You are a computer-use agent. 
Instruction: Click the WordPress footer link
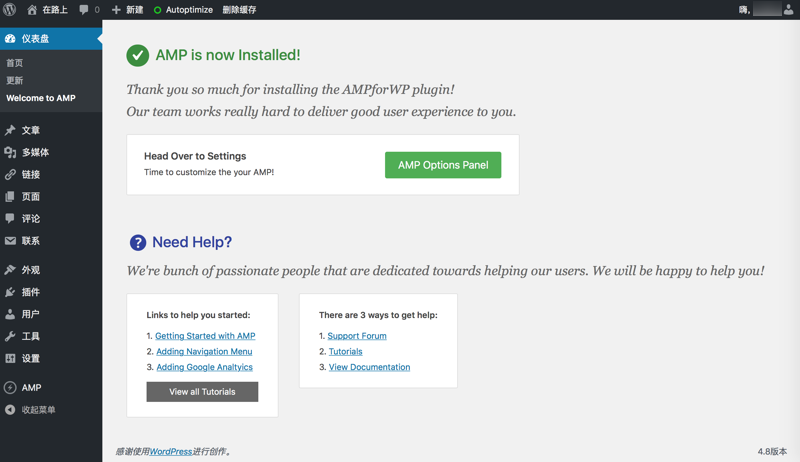(170, 451)
